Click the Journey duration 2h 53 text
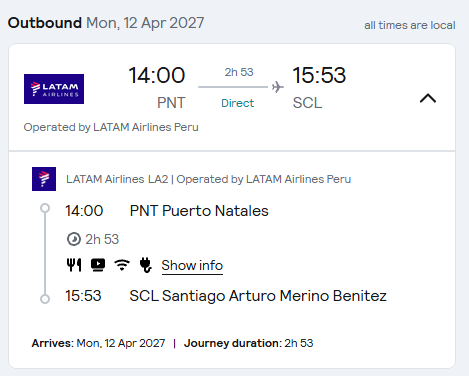The height and width of the screenshot is (376, 469). [x=249, y=343]
